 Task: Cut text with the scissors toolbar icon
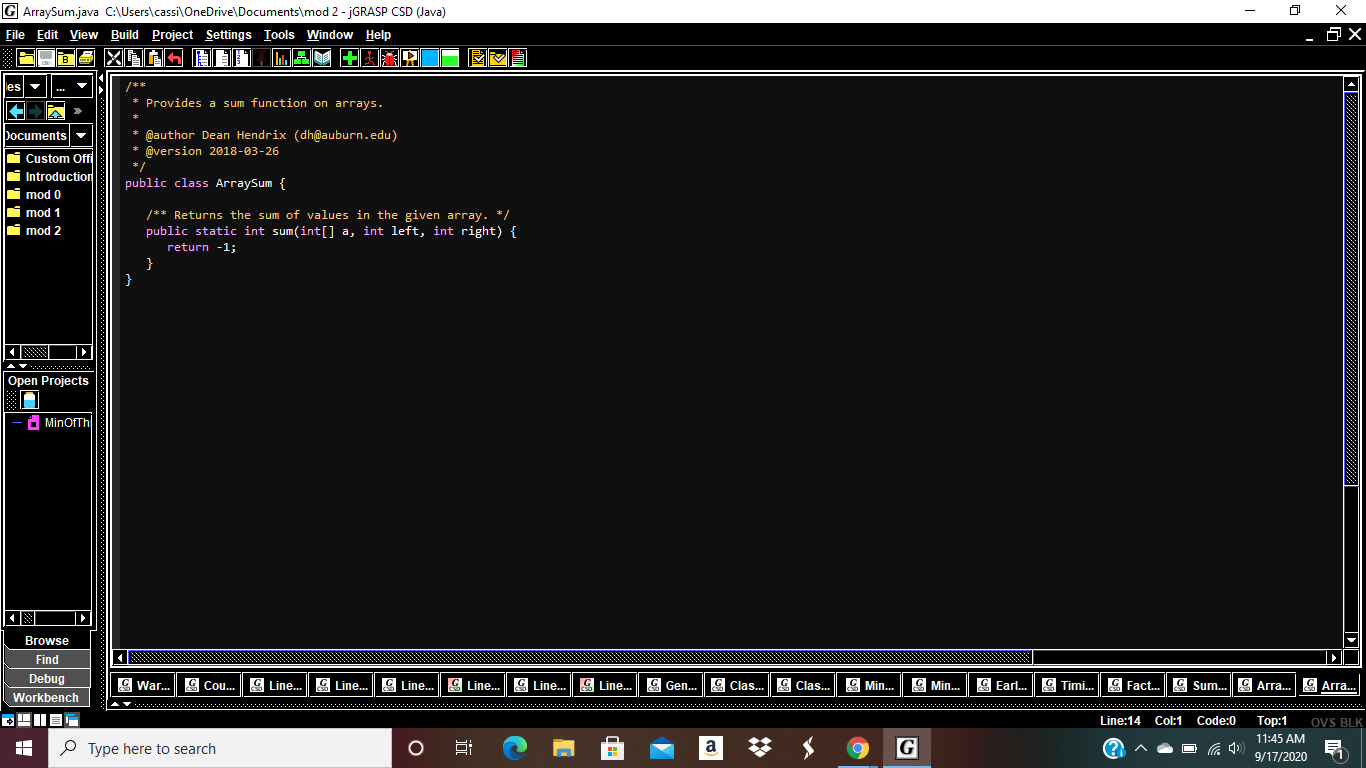point(113,57)
